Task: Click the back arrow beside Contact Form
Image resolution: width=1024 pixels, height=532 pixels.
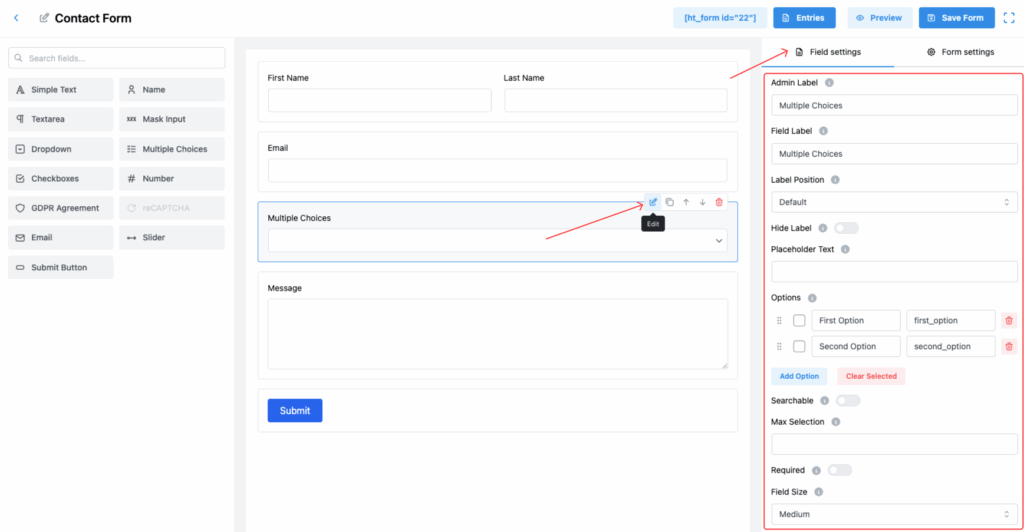Action: click(x=16, y=18)
